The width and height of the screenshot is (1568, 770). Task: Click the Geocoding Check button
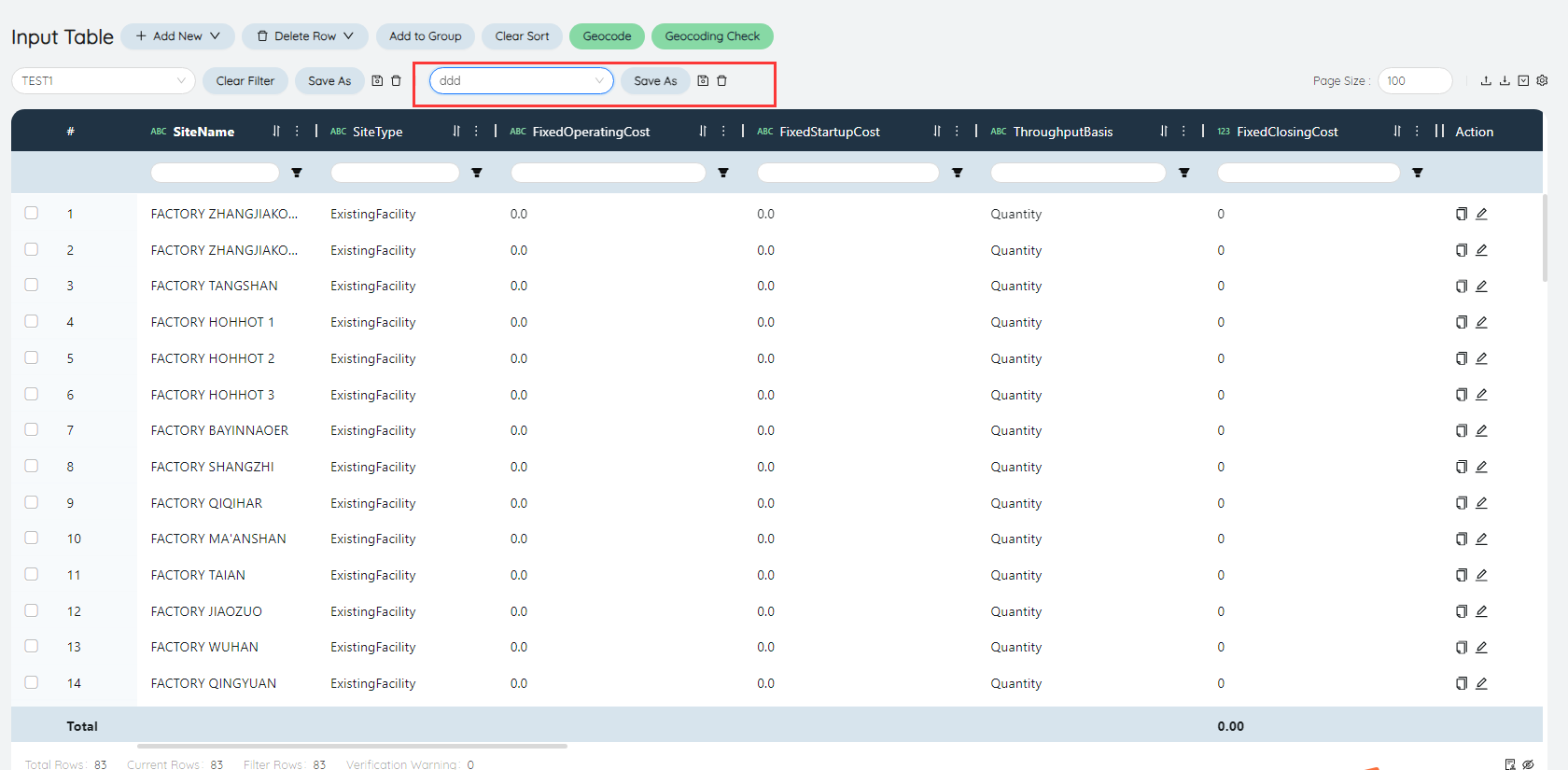click(712, 36)
